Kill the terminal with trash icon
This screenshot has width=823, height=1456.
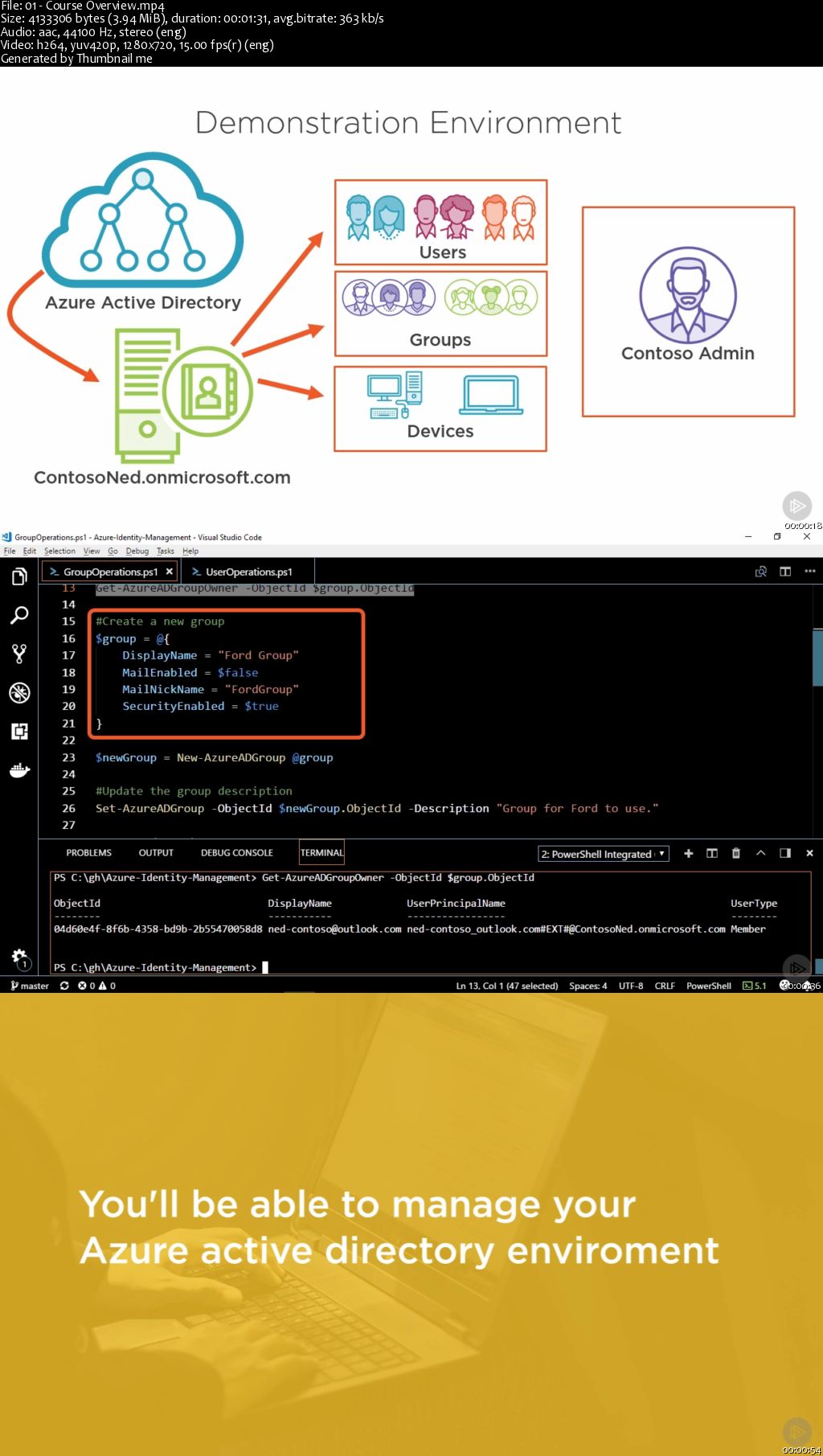[x=736, y=853]
